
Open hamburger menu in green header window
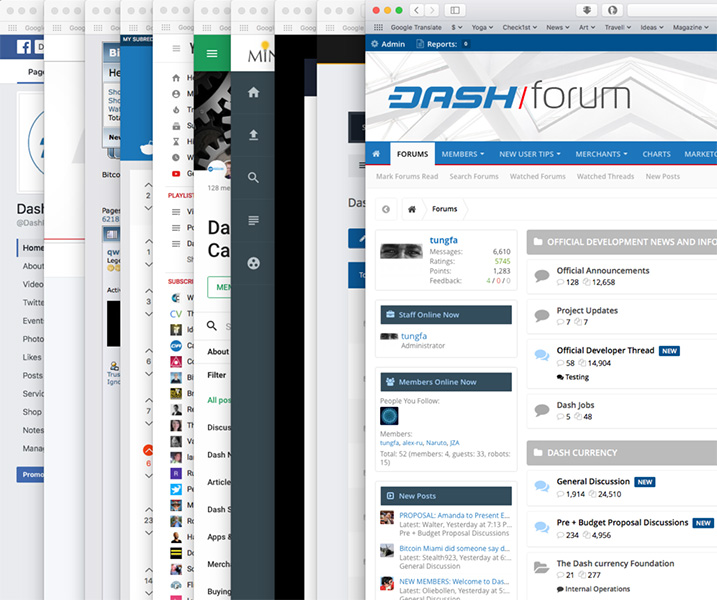212,54
